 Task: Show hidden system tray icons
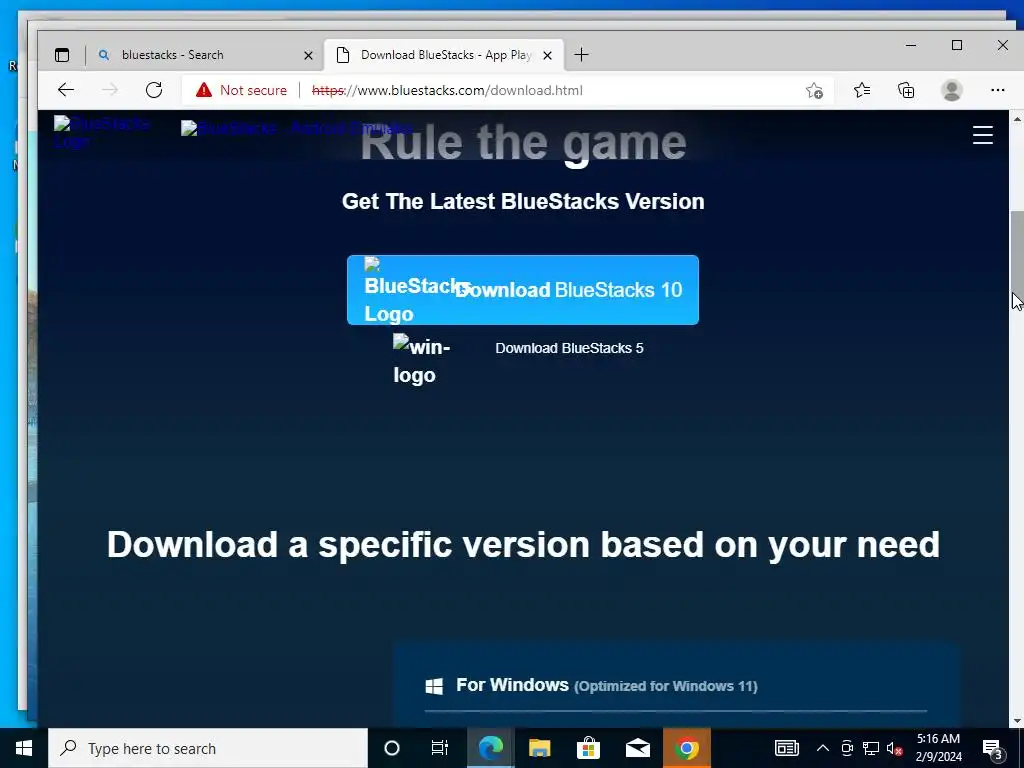[x=823, y=748]
